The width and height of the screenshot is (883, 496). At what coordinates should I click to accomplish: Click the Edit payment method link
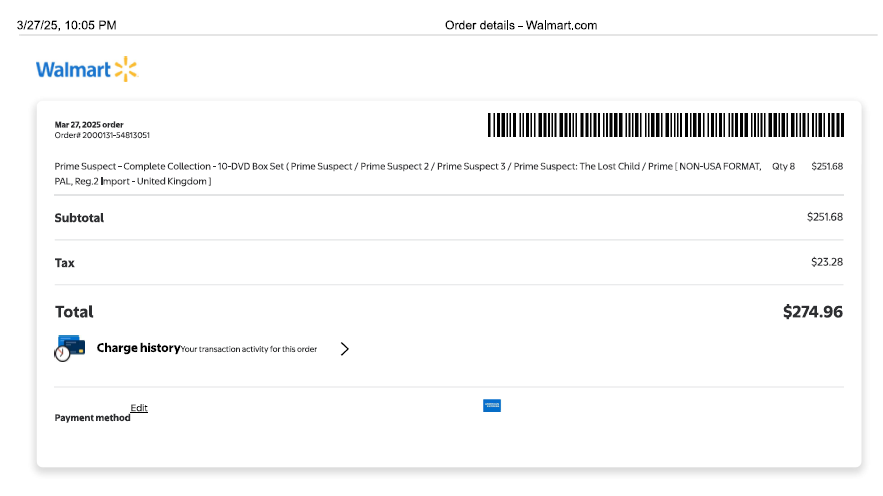tap(139, 408)
